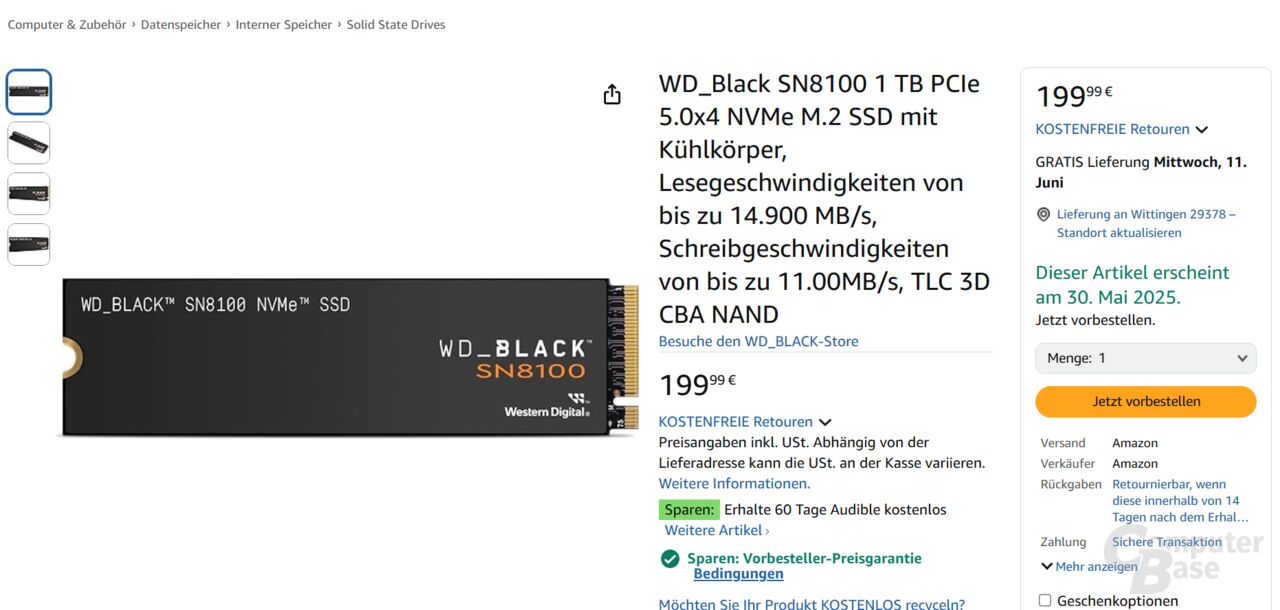Click the Jetzt vorbestellen button
Screen dimensions: 1280x610
click(x=1145, y=401)
